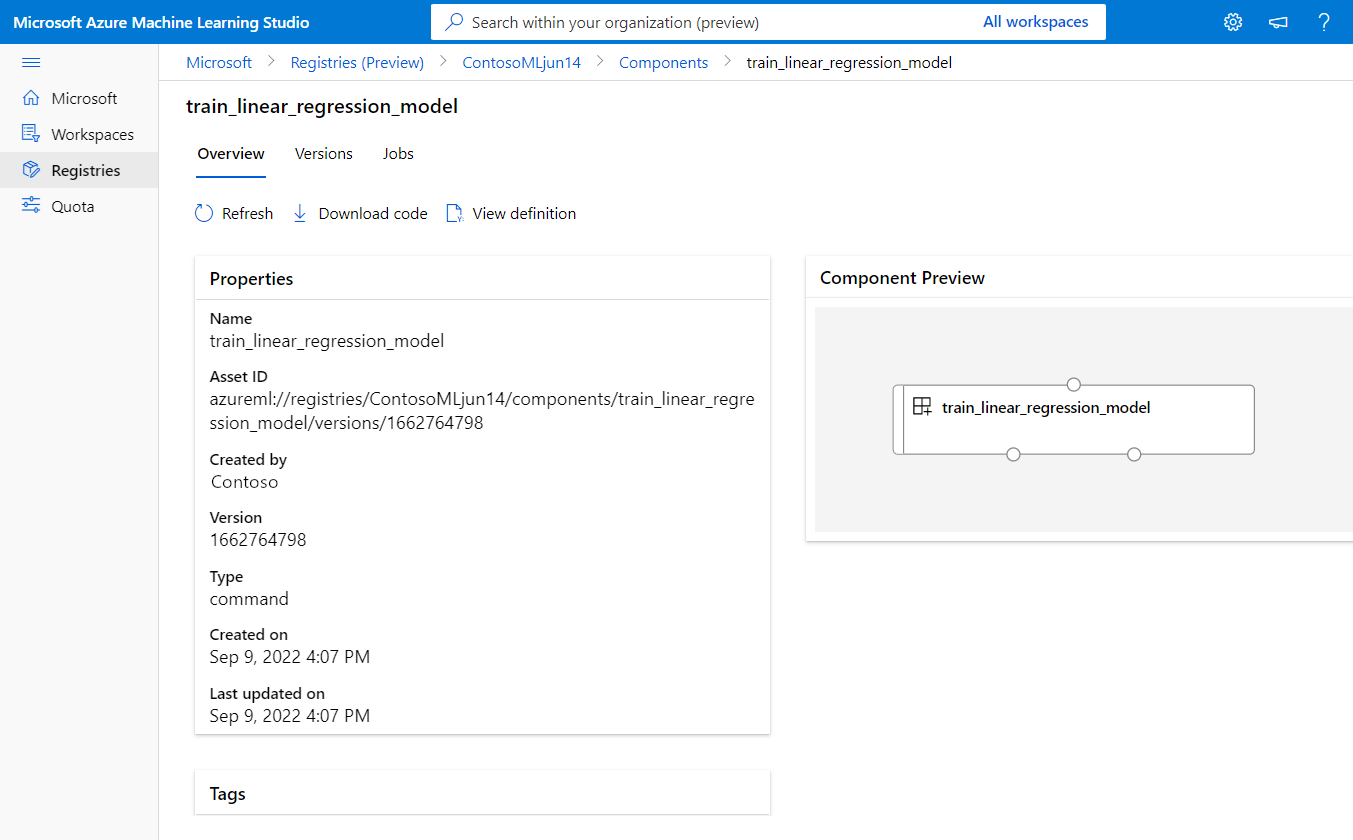Open the feedback megaphone icon
Viewport: 1353px width, 840px height.
1278,22
